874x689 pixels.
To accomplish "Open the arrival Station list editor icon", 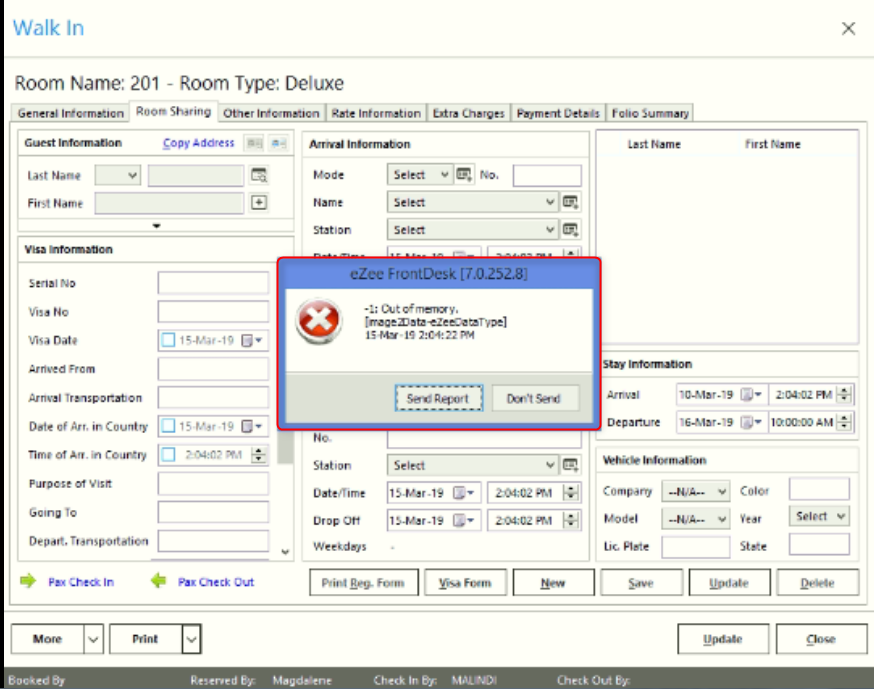I will point(570,229).
